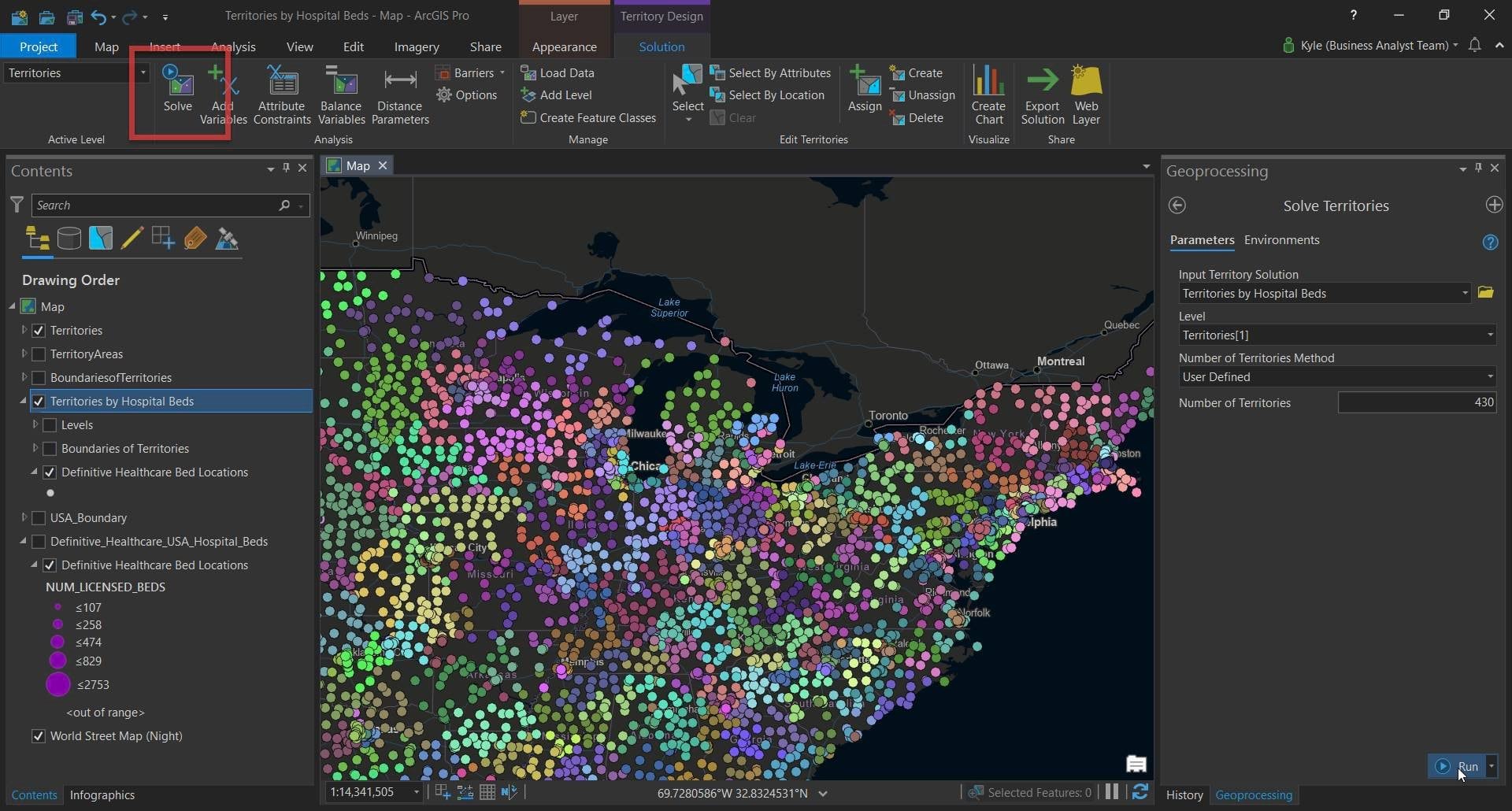Viewport: 1512px width, 811px height.
Task: Open the Level dropdown in Geoprocessing
Action: coord(1490,335)
